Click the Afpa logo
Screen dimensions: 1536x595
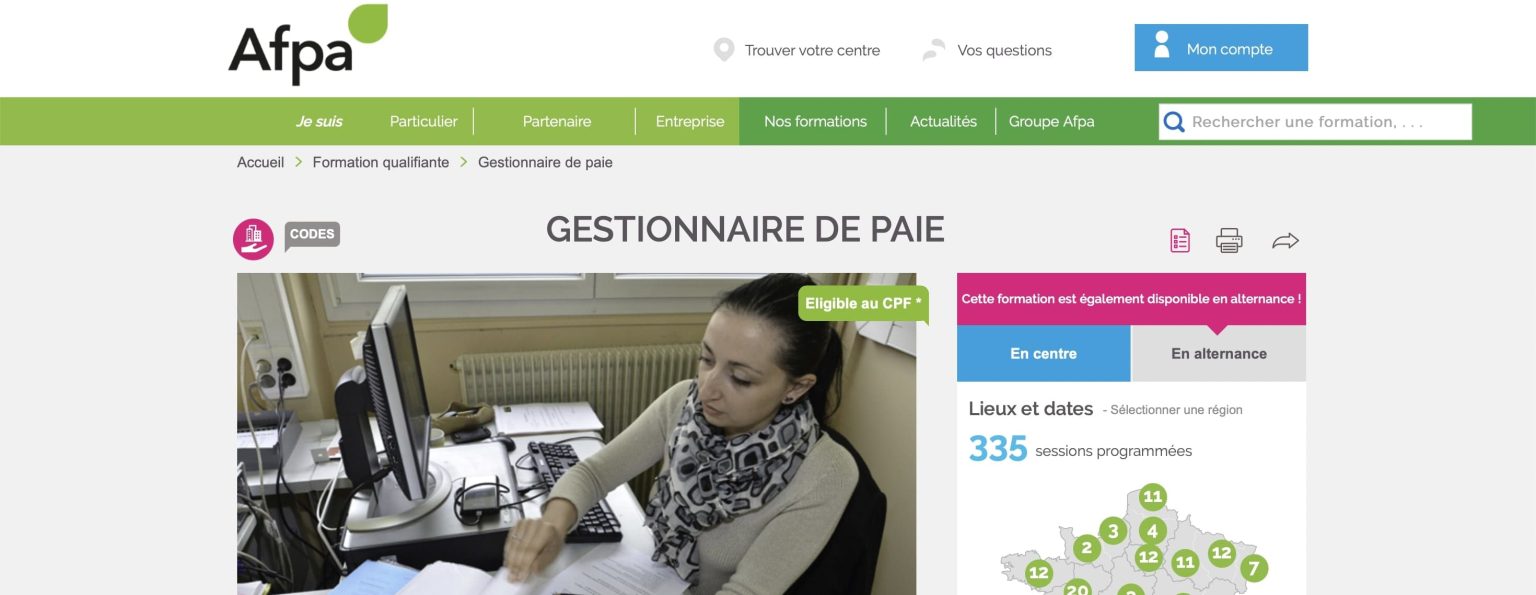(308, 44)
